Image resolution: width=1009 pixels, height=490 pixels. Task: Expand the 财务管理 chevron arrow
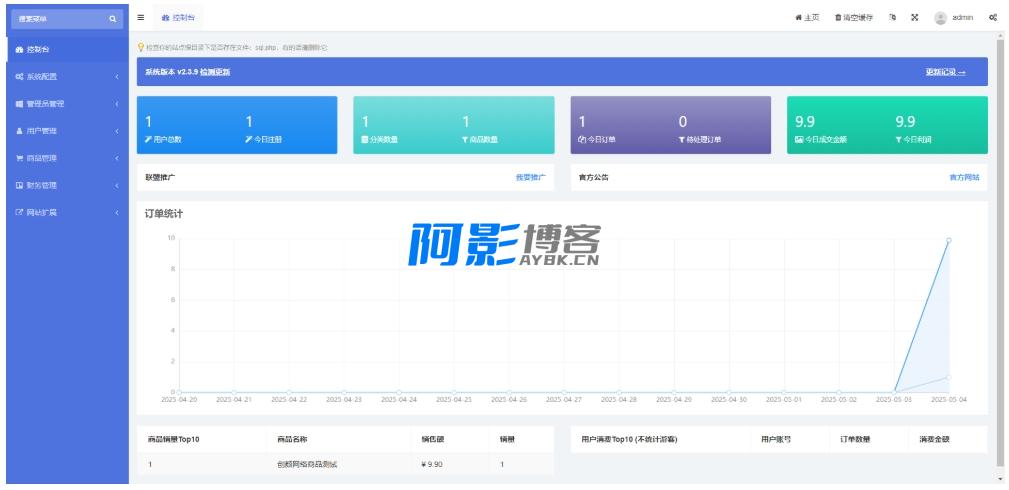coord(117,185)
